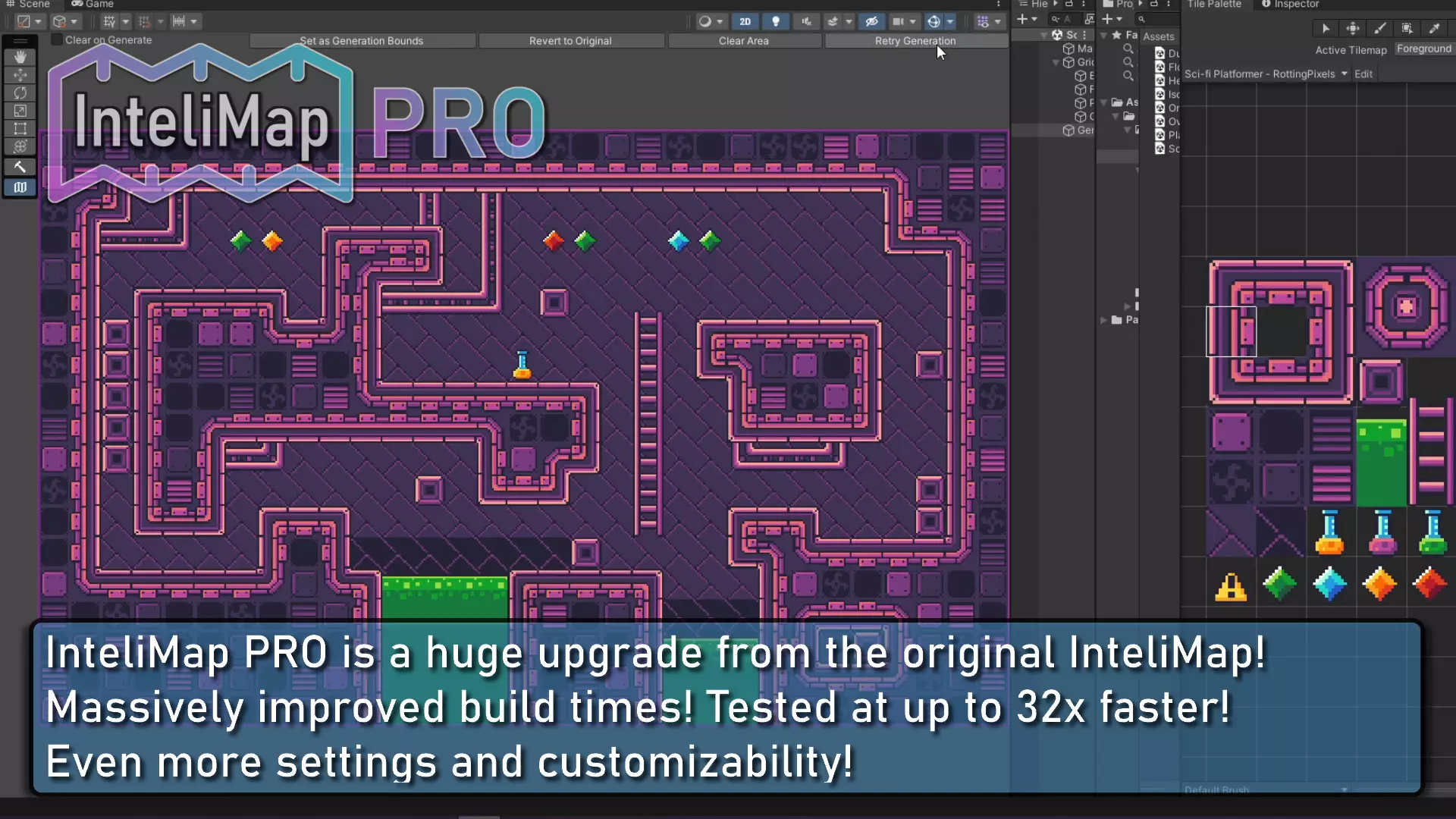Pick the green potion tile in palette
The width and height of the screenshot is (1456, 819).
pos(1432,532)
